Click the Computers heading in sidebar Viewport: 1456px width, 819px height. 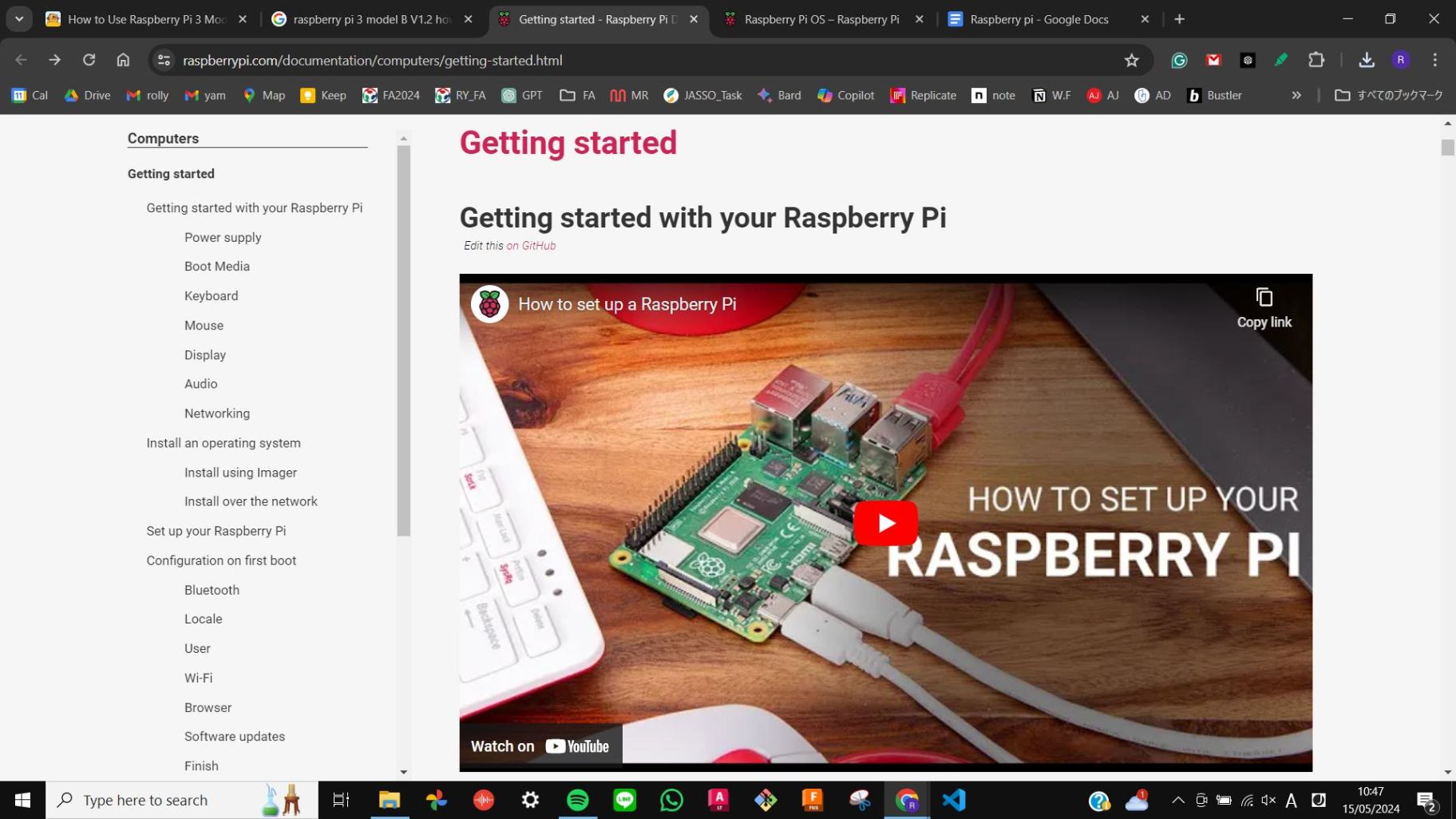(x=163, y=138)
